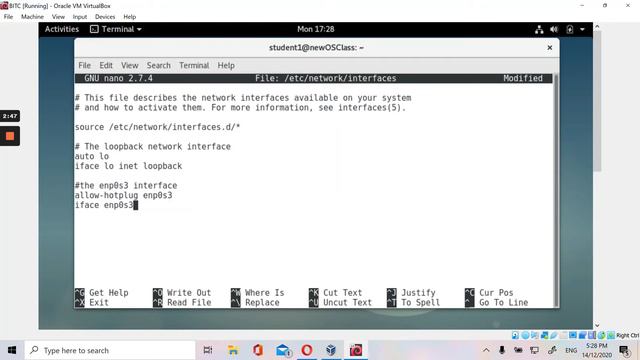This screenshot has width=640, height=360.
Task: Show hidden system tray icons
Action: (x=486, y=350)
